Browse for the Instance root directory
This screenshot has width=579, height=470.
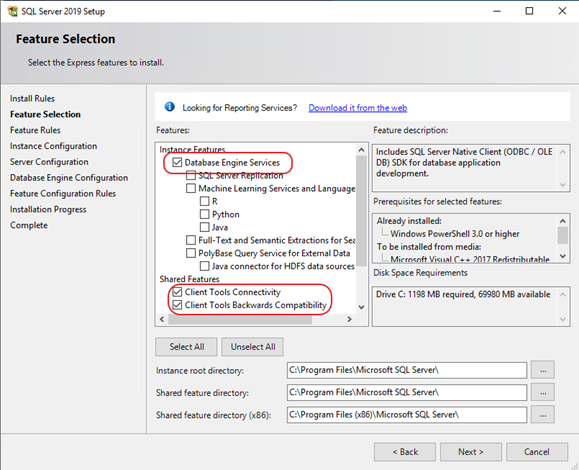[543, 370]
